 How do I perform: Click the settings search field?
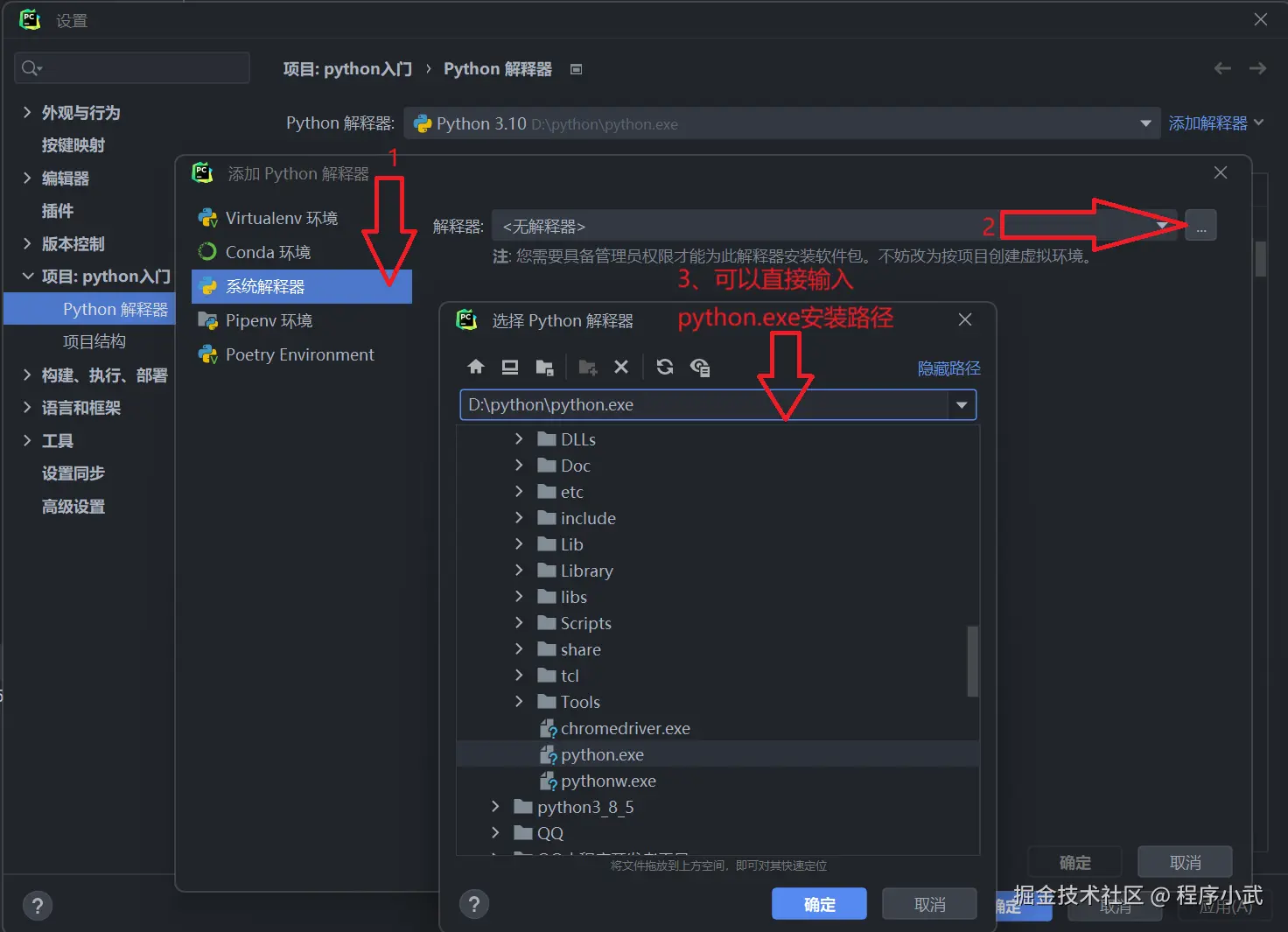pyautogui.click(x=132, y=67)
